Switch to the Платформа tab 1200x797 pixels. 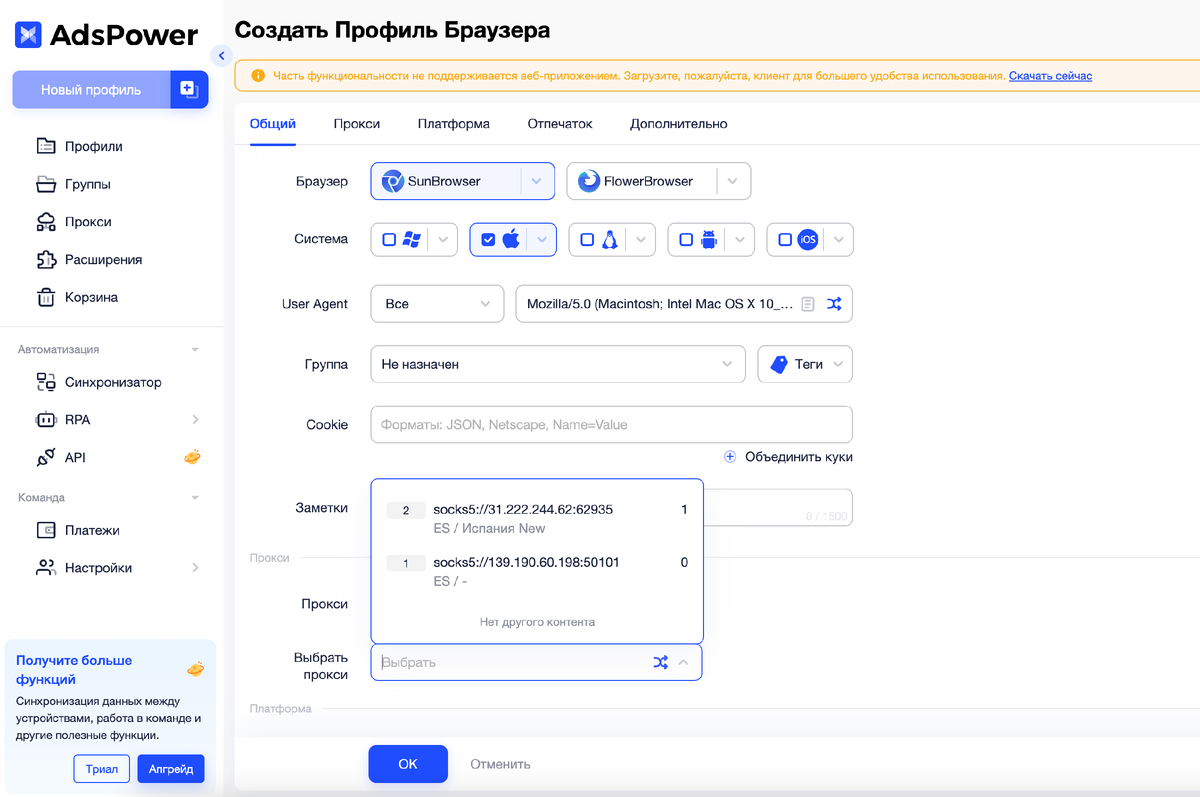[454, 124]
